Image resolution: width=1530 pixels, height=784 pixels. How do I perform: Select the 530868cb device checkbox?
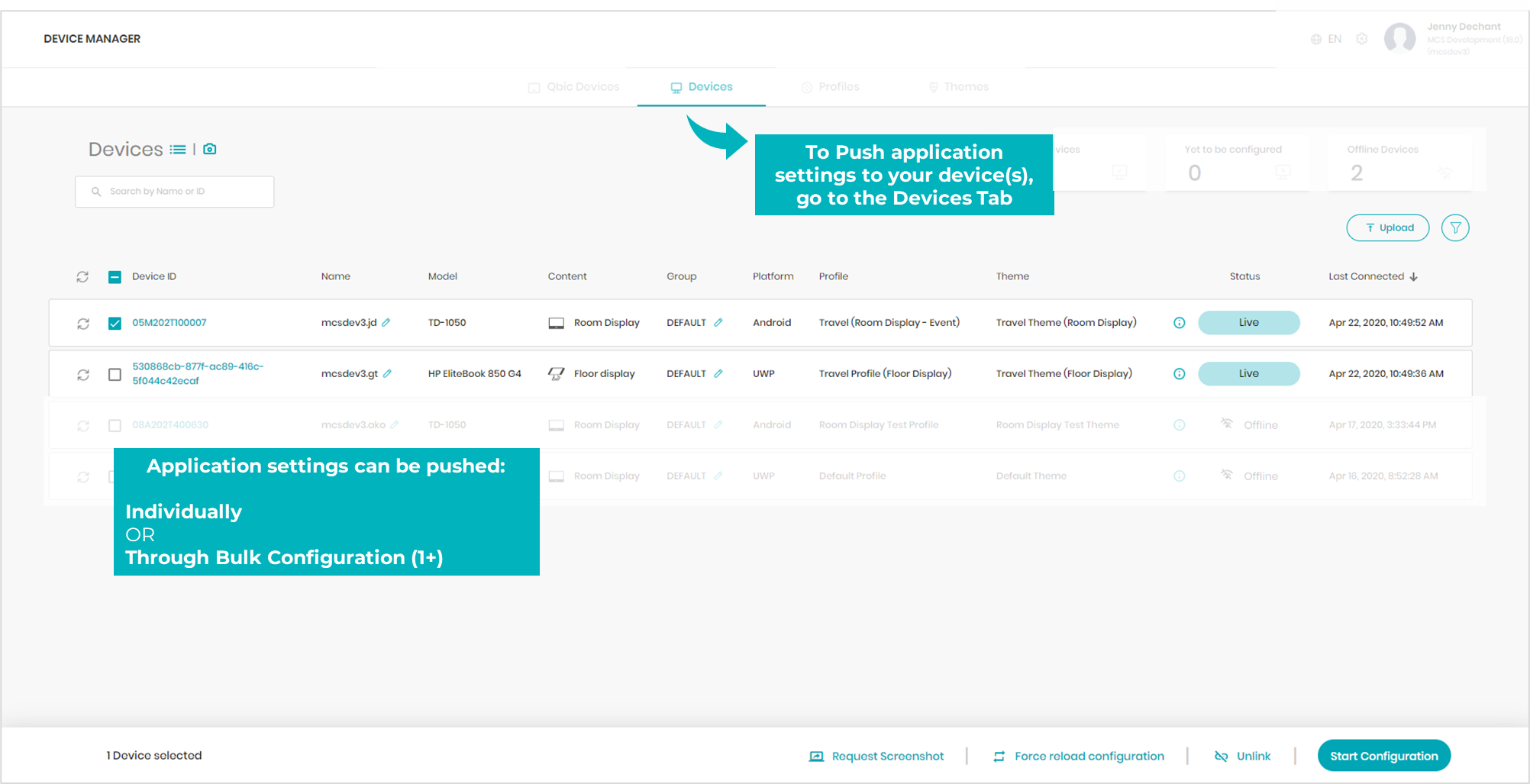[x=115, y=374]
